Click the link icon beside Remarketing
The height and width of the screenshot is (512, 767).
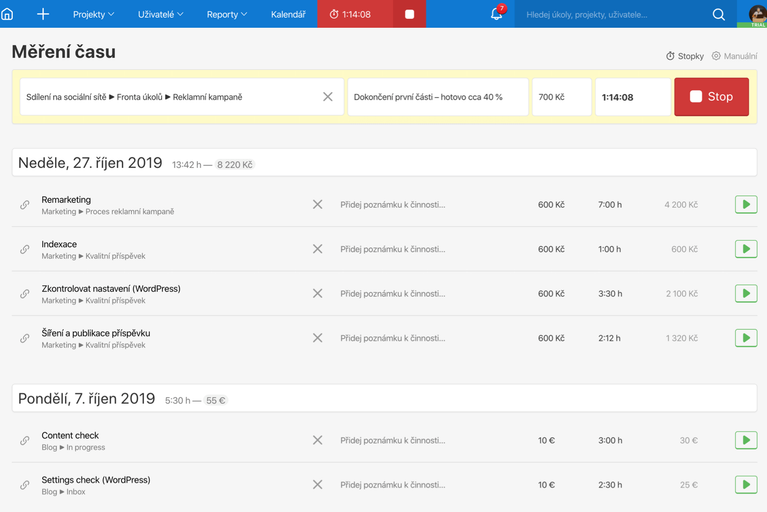pyautogui.click(x=25, y=205)
